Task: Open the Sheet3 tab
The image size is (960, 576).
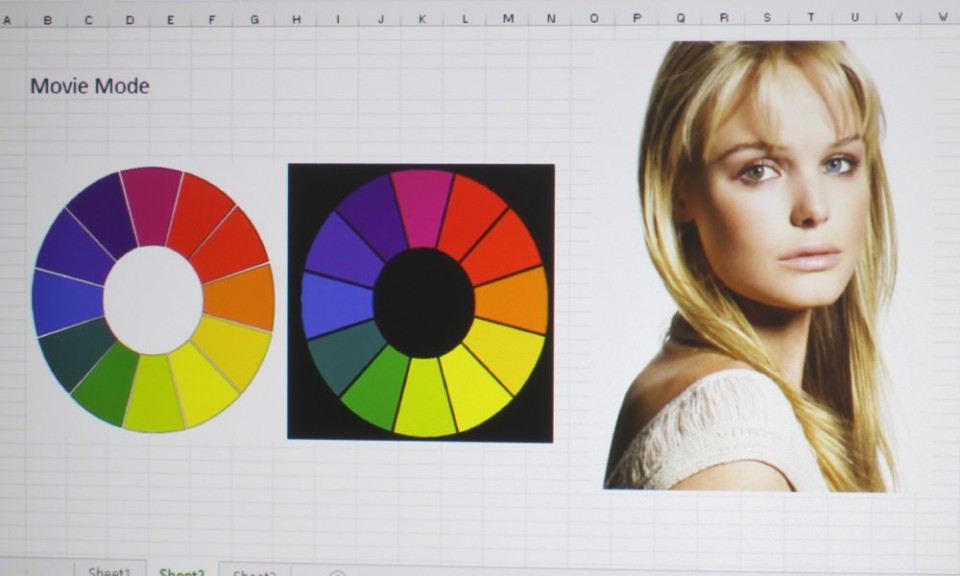Action: pos(254,571)
